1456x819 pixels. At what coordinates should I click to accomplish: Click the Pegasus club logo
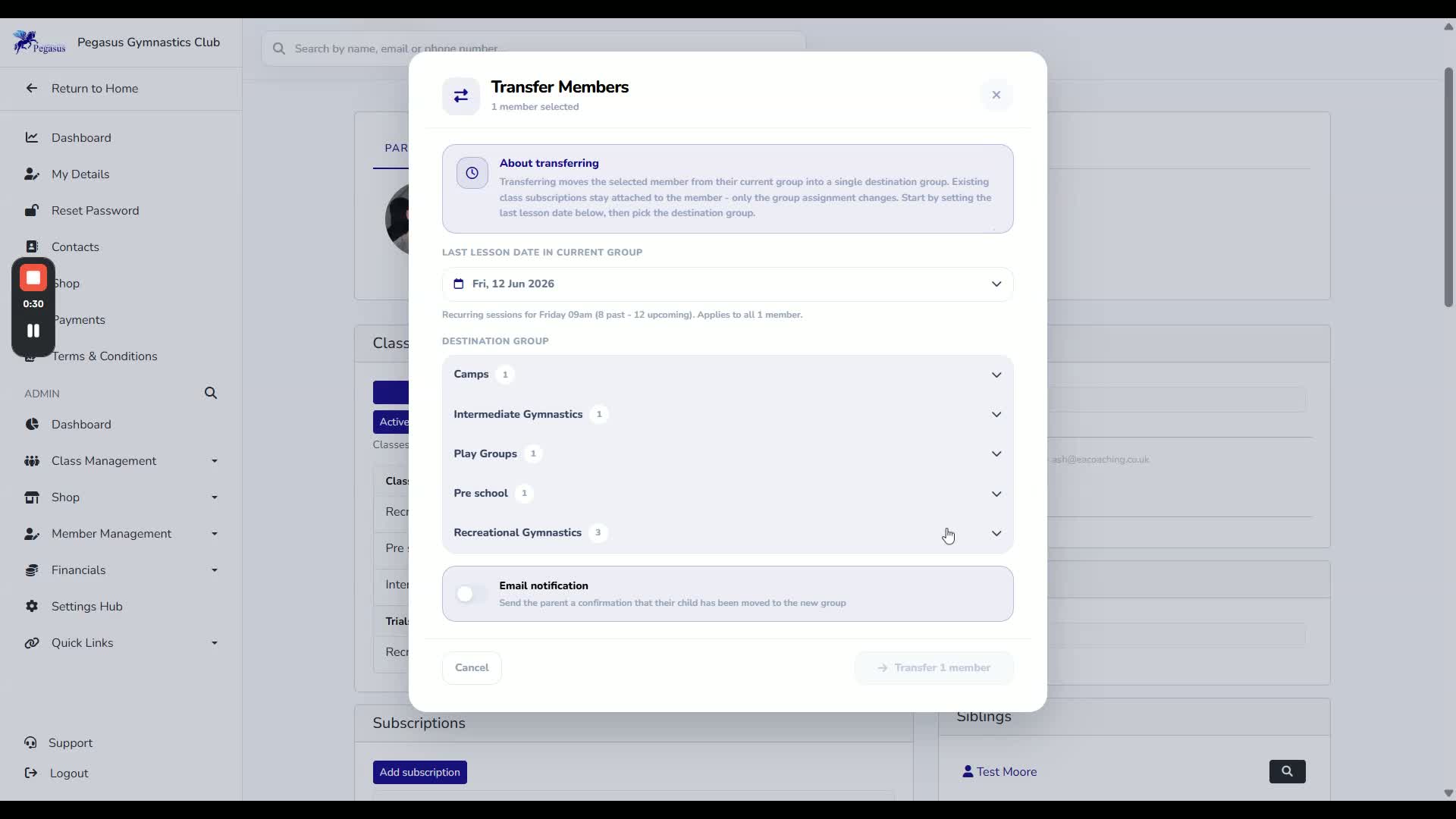[39, 42]
